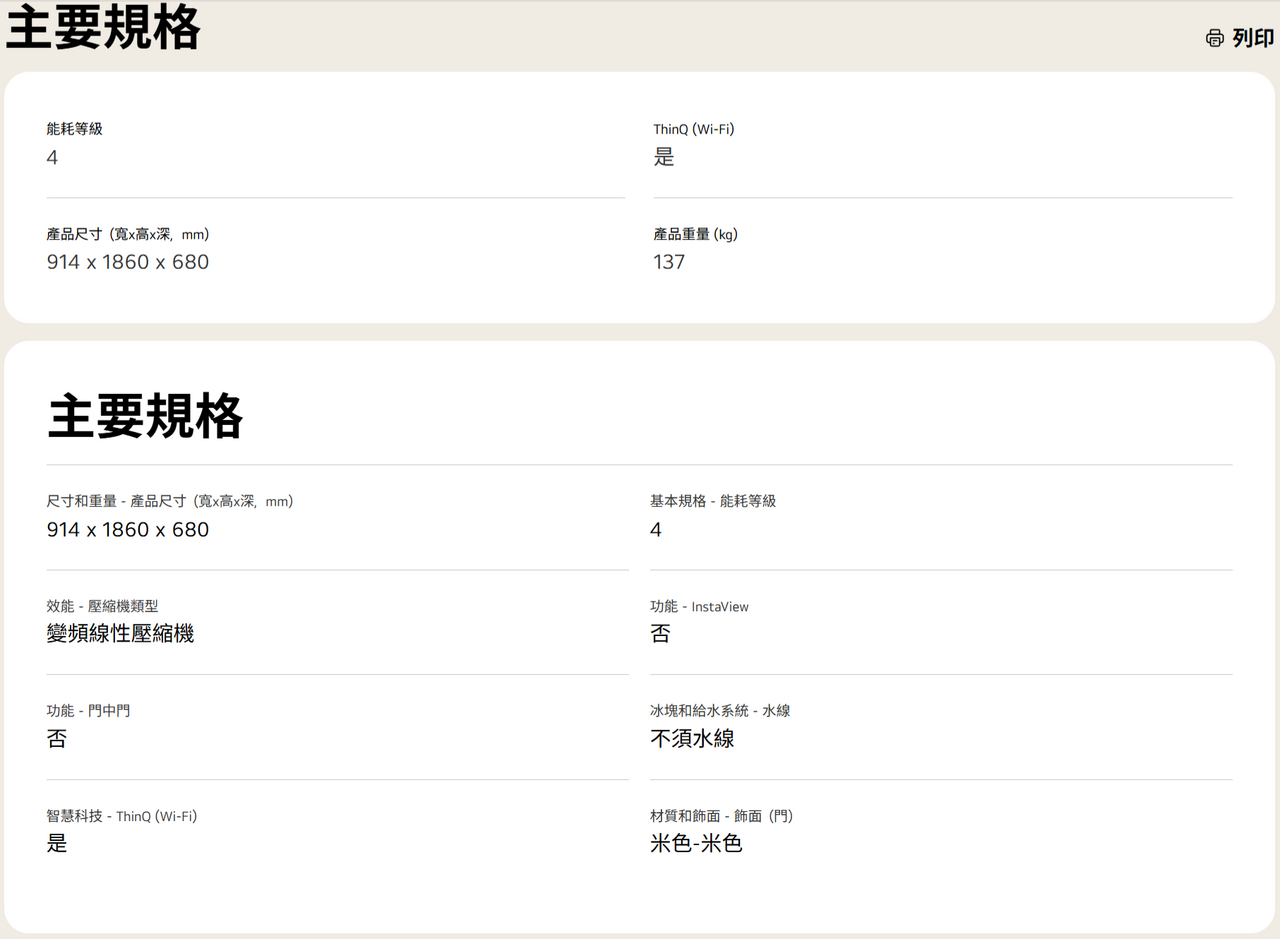The image size is (1280, 939).
Task: Select the 米色-米色 finish value
Action: (x=696, y=844)
